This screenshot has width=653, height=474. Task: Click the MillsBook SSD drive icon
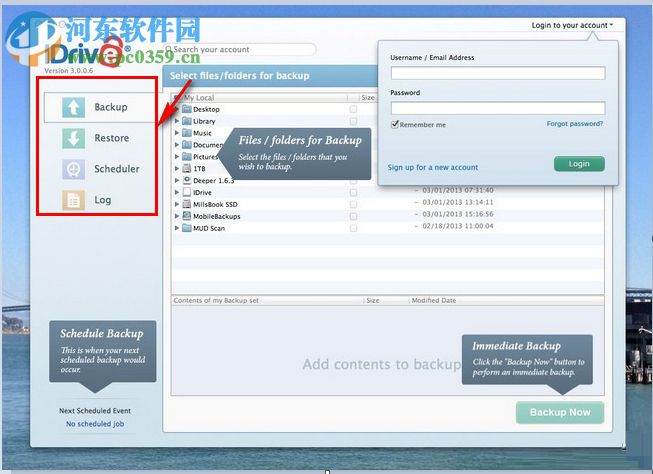(x=187, y=204)
